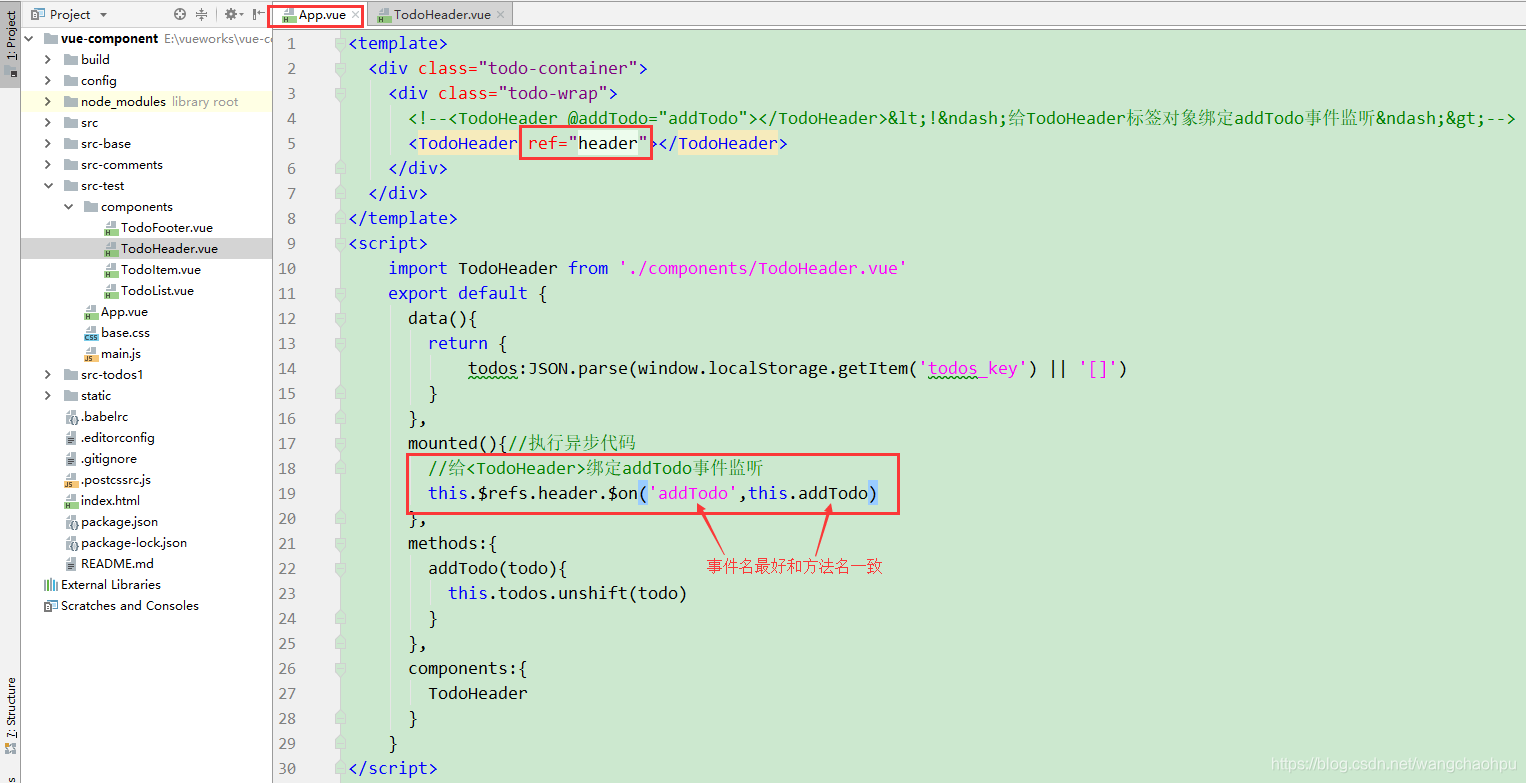Expand the src folder arrow
Viewport: 1526px width, 783px height.
point(48,123)
